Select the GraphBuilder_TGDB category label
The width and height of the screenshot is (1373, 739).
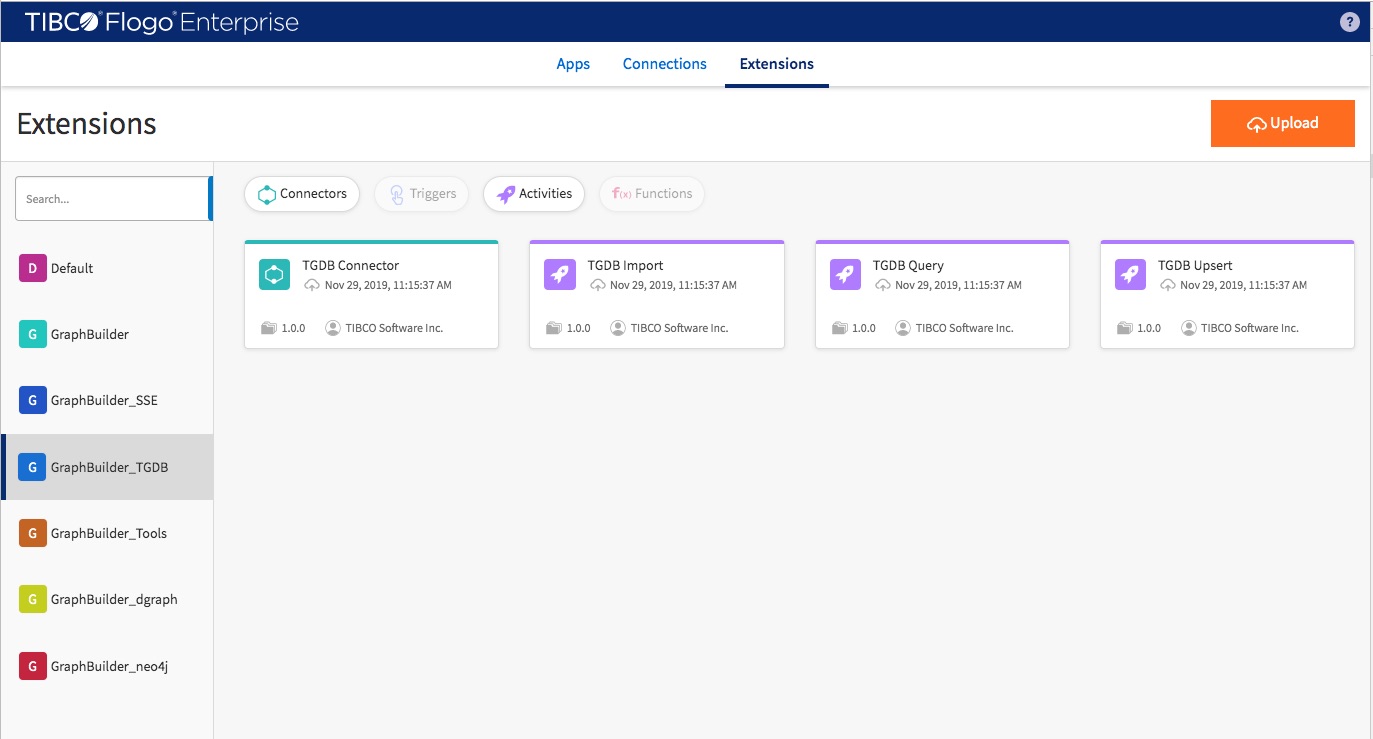(109, 467)
